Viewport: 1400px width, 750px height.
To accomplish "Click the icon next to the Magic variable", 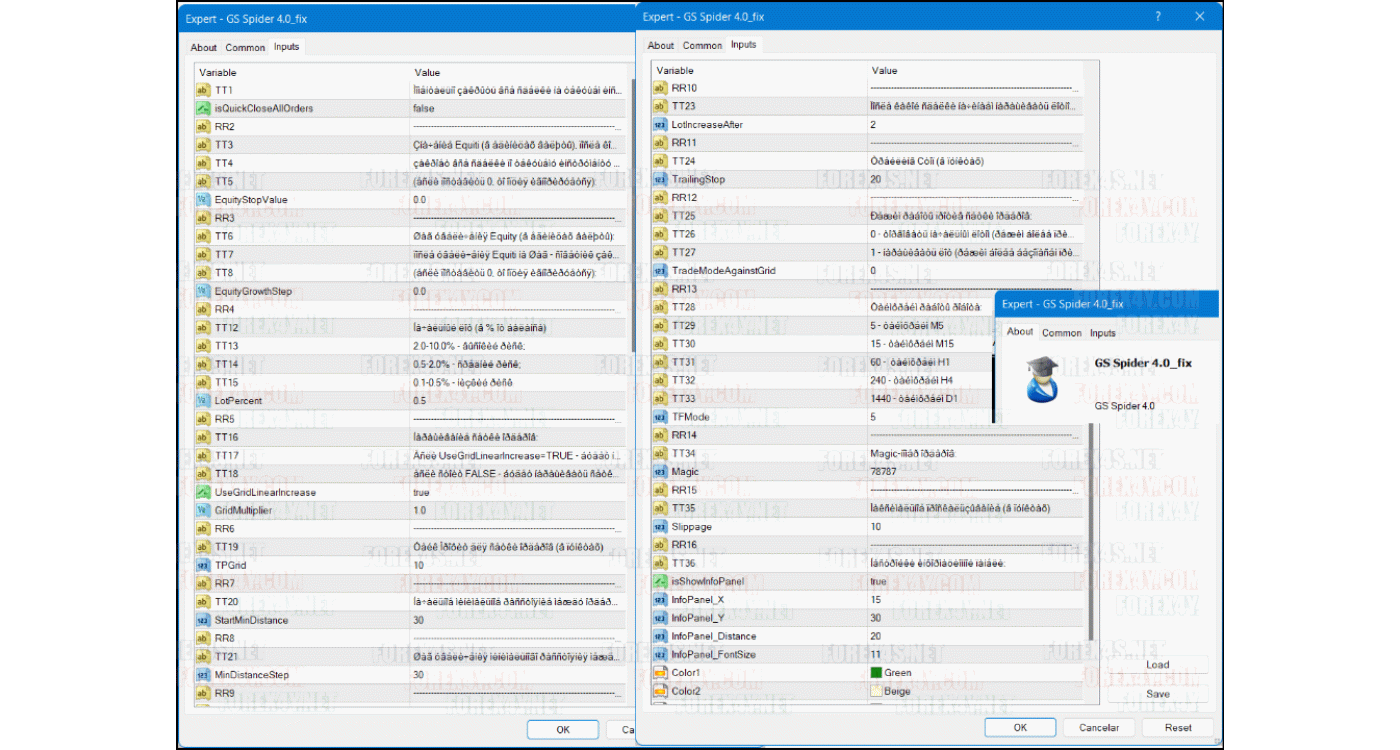I will [659, 472].
